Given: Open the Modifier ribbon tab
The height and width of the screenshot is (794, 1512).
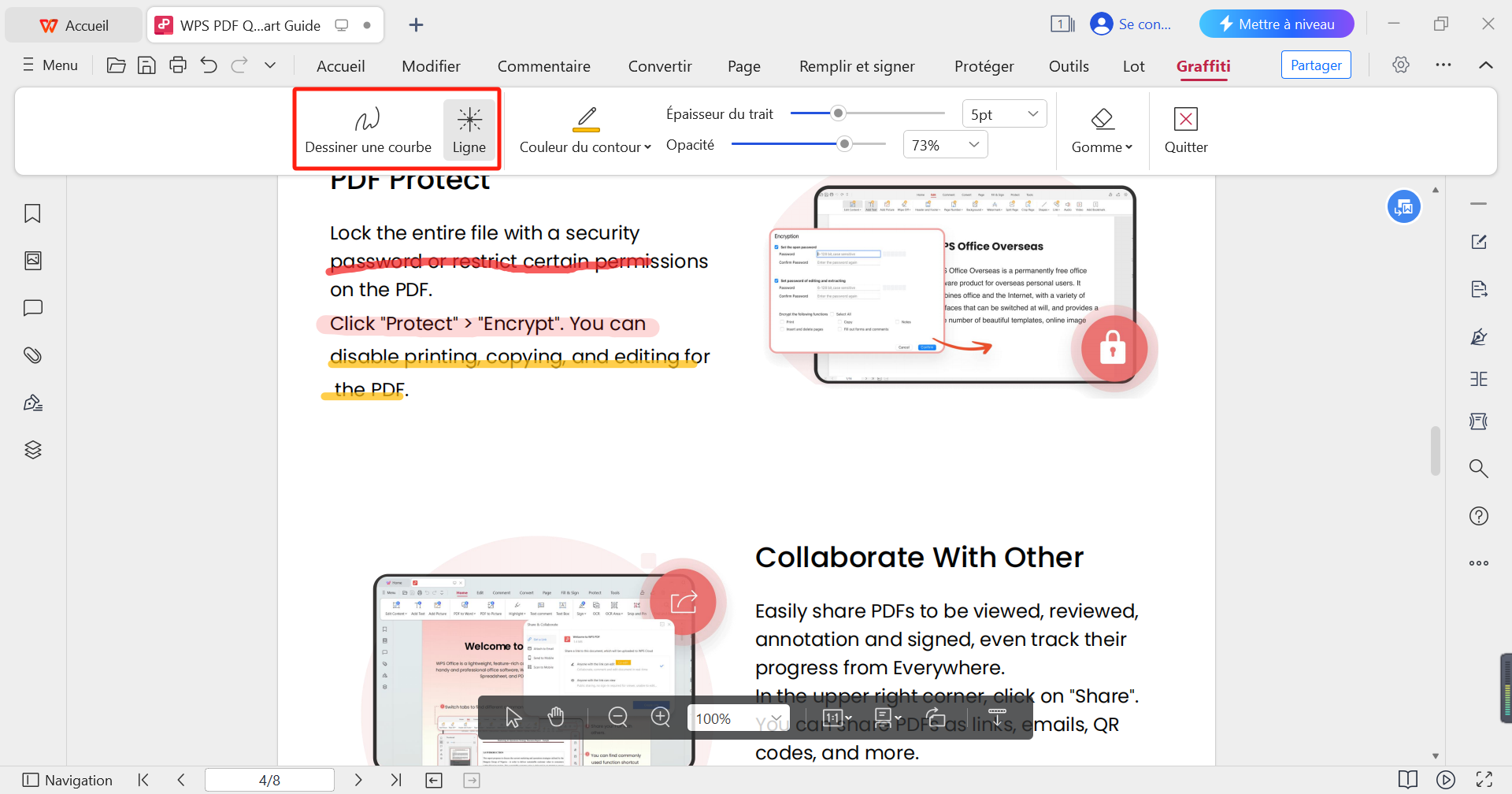Looking at the screenshot, I should tap(431, 66).
